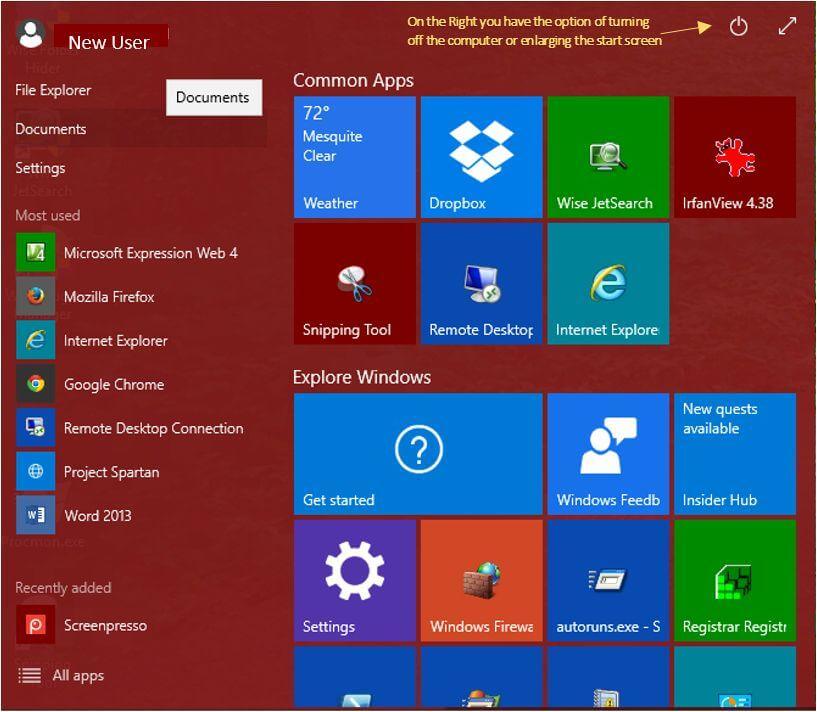Open the Windows Feedback tile
Image resolution: width=817 pixels, height=712 pixels.
[609, 454]
